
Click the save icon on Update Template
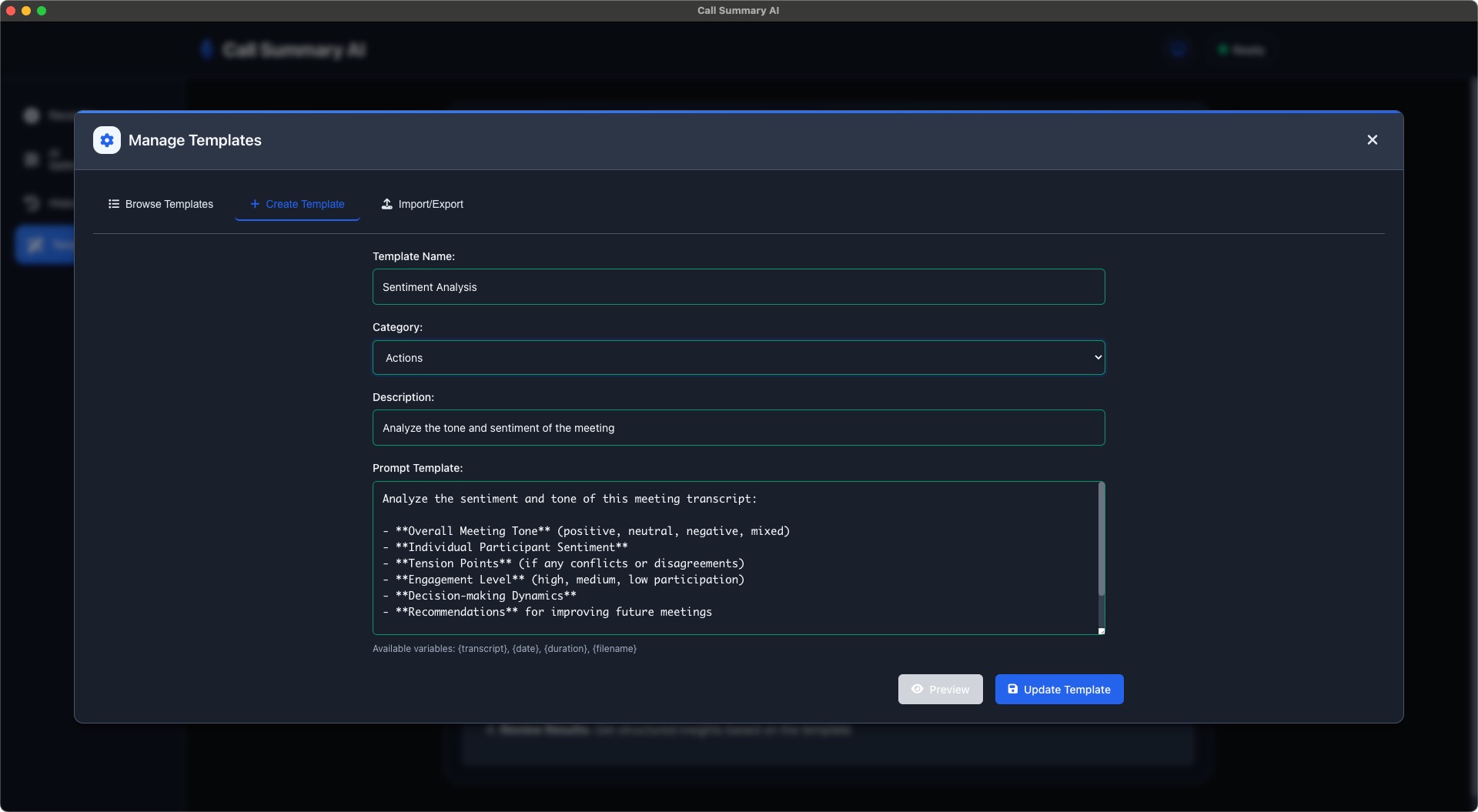[1012, 689]
